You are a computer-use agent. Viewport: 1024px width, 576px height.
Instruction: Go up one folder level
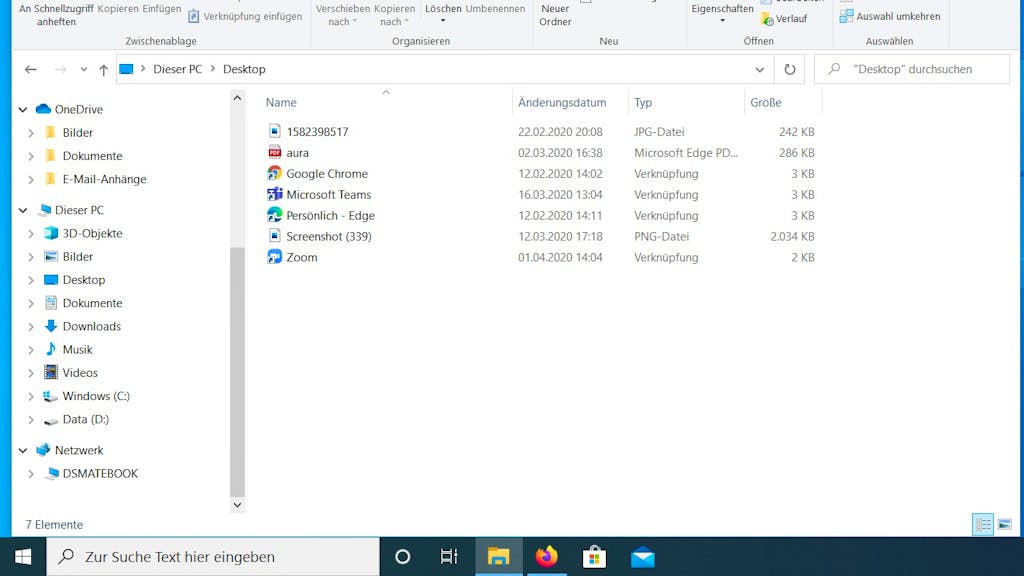(x=103, y=69)
